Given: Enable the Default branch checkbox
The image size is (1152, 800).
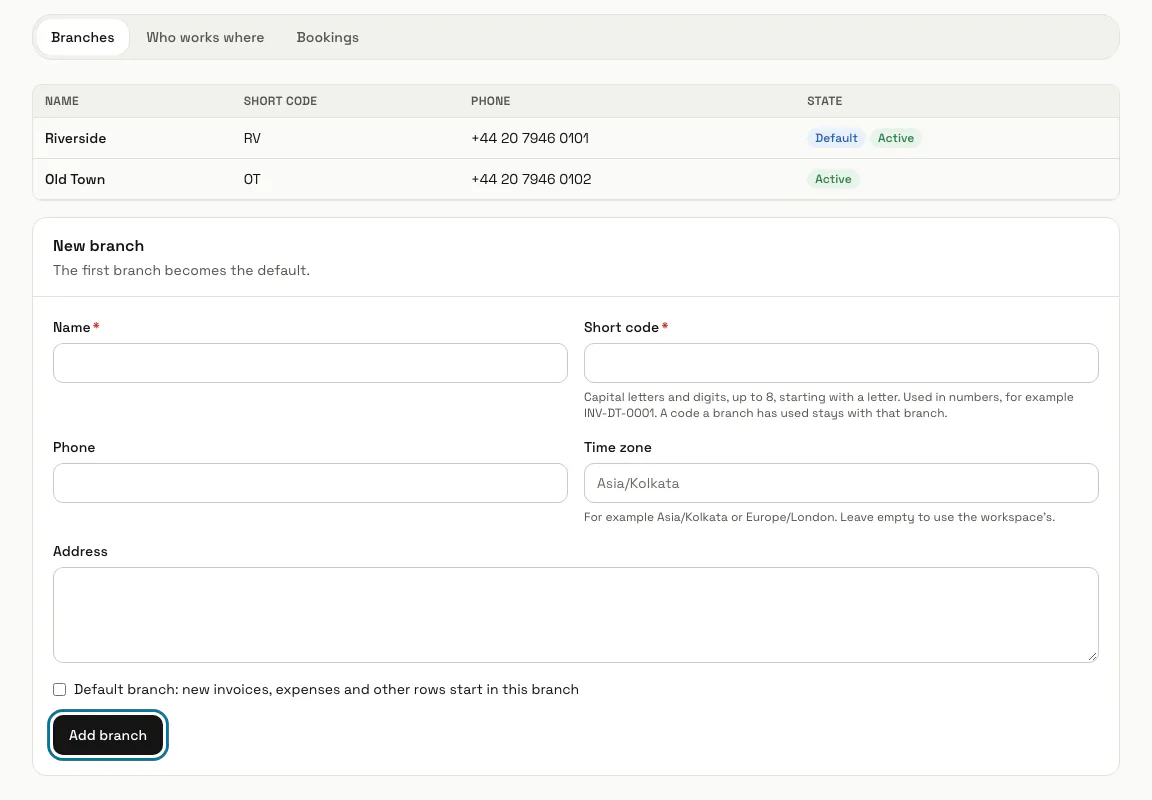Looking at the screenshot, I should click(60, 689).
